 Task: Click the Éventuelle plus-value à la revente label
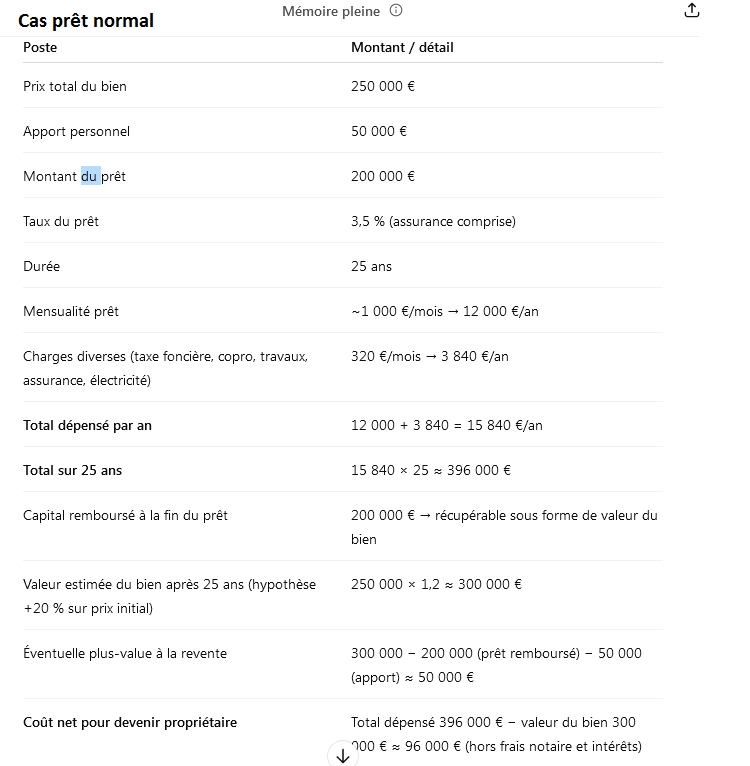tap(125, 654)
